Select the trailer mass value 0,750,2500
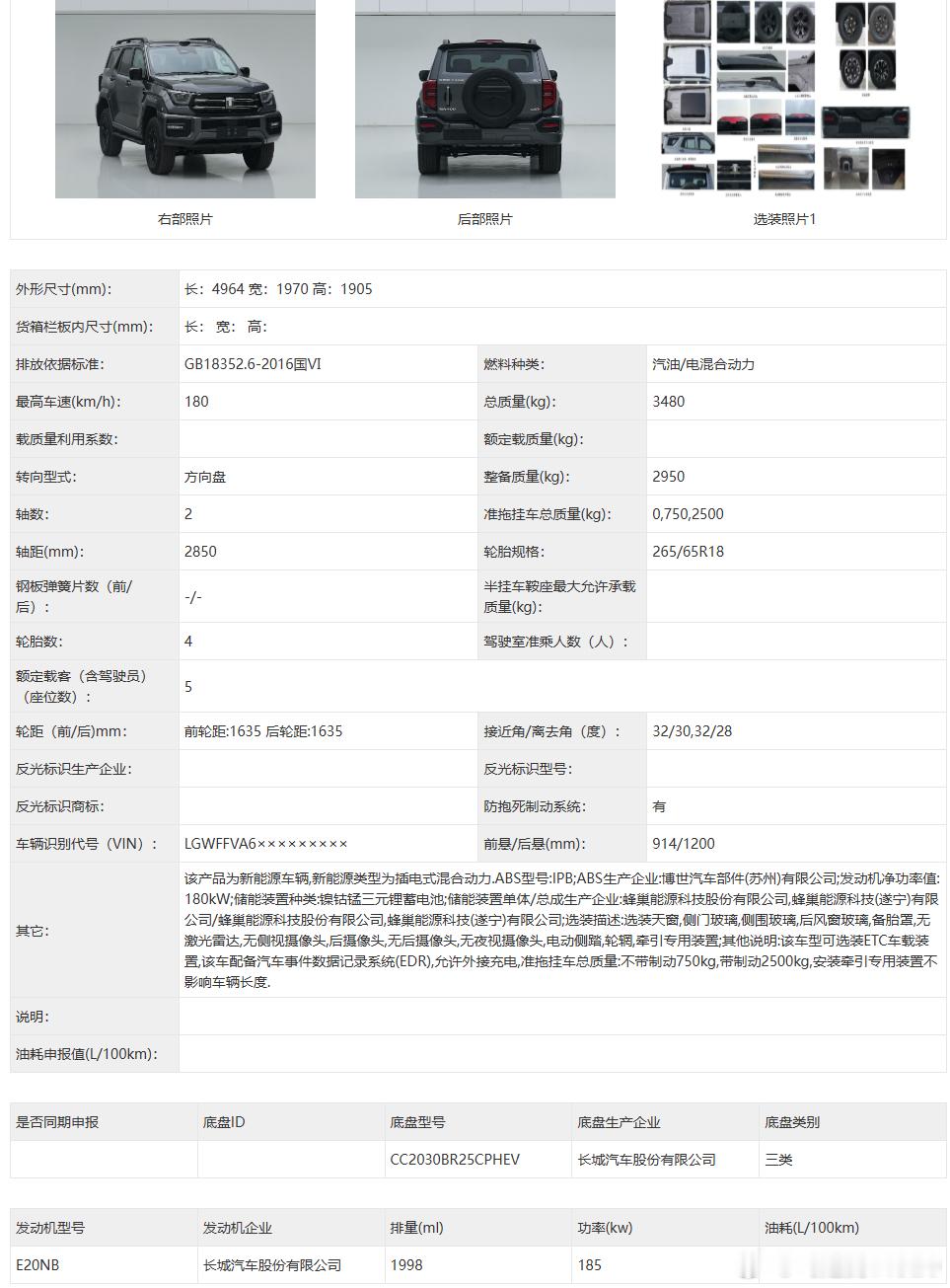The image size is (950, 1288). tap(688, 514)
